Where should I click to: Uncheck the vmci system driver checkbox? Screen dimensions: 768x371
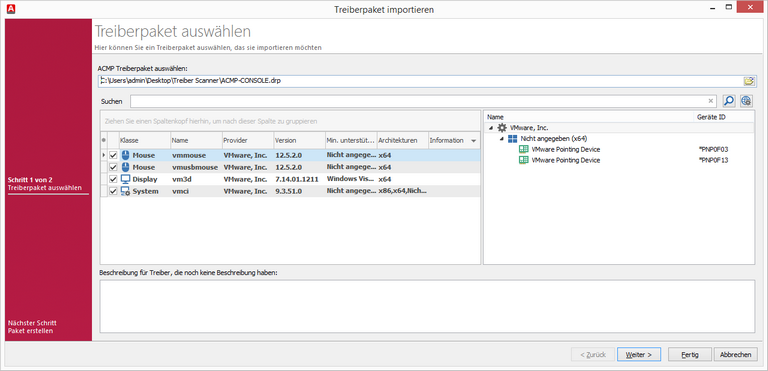click(x=113, y=191)
